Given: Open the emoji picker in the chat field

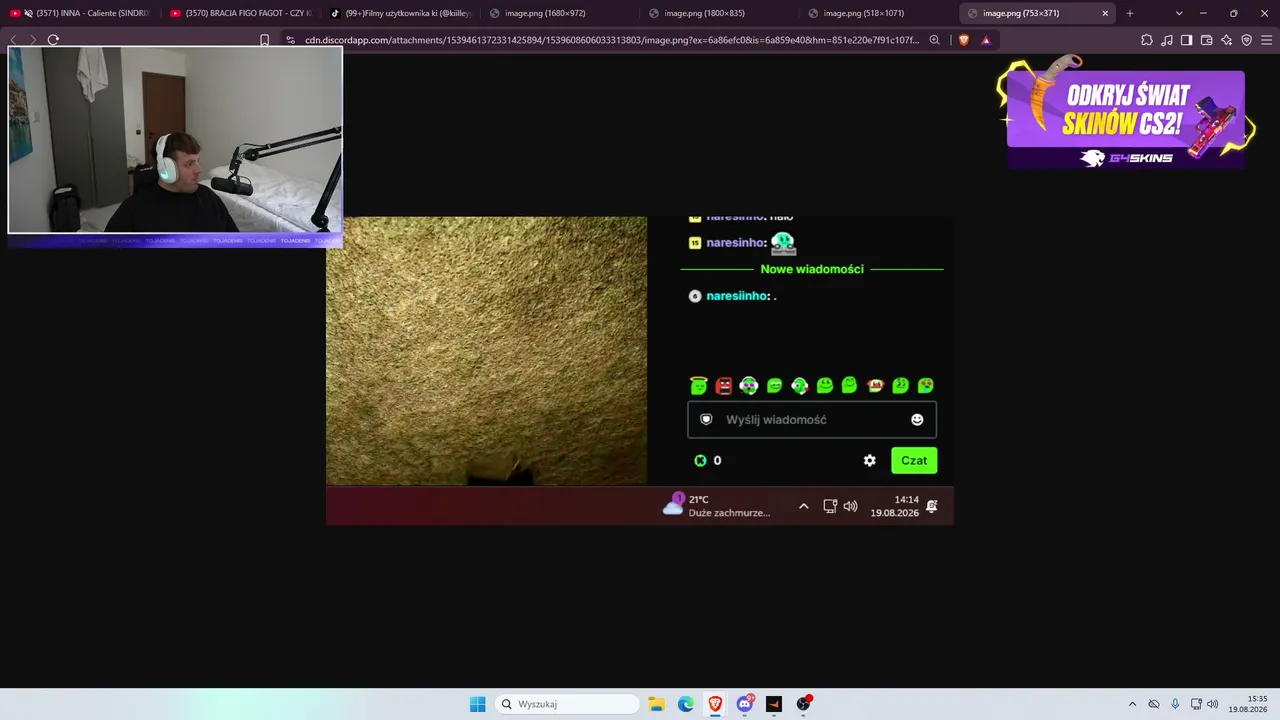Looking at the screenshot, I should click(x=917, y=420).
